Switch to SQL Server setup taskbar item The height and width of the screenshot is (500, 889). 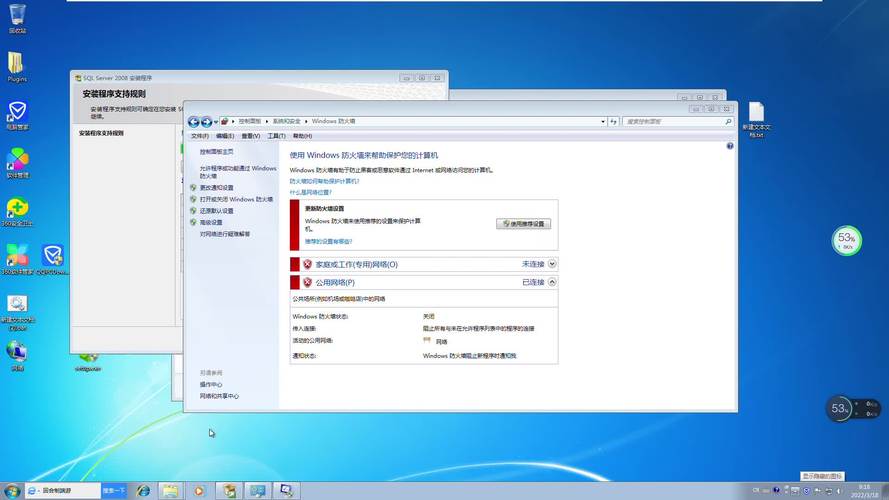[x=229, y=490]
